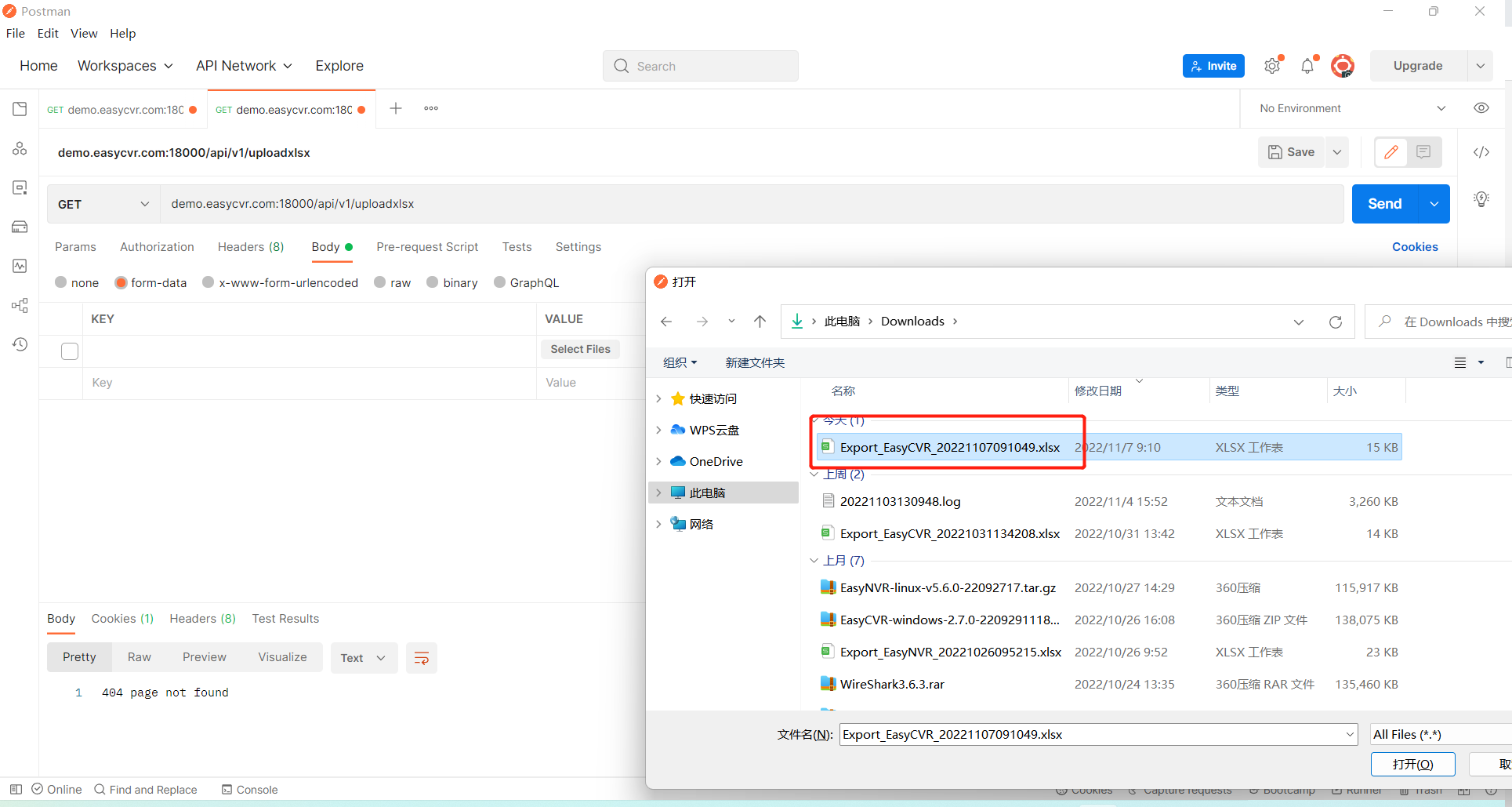Open notifications bell
This screenshot has height=807, width=1512.
click(x=1307, y=66)
